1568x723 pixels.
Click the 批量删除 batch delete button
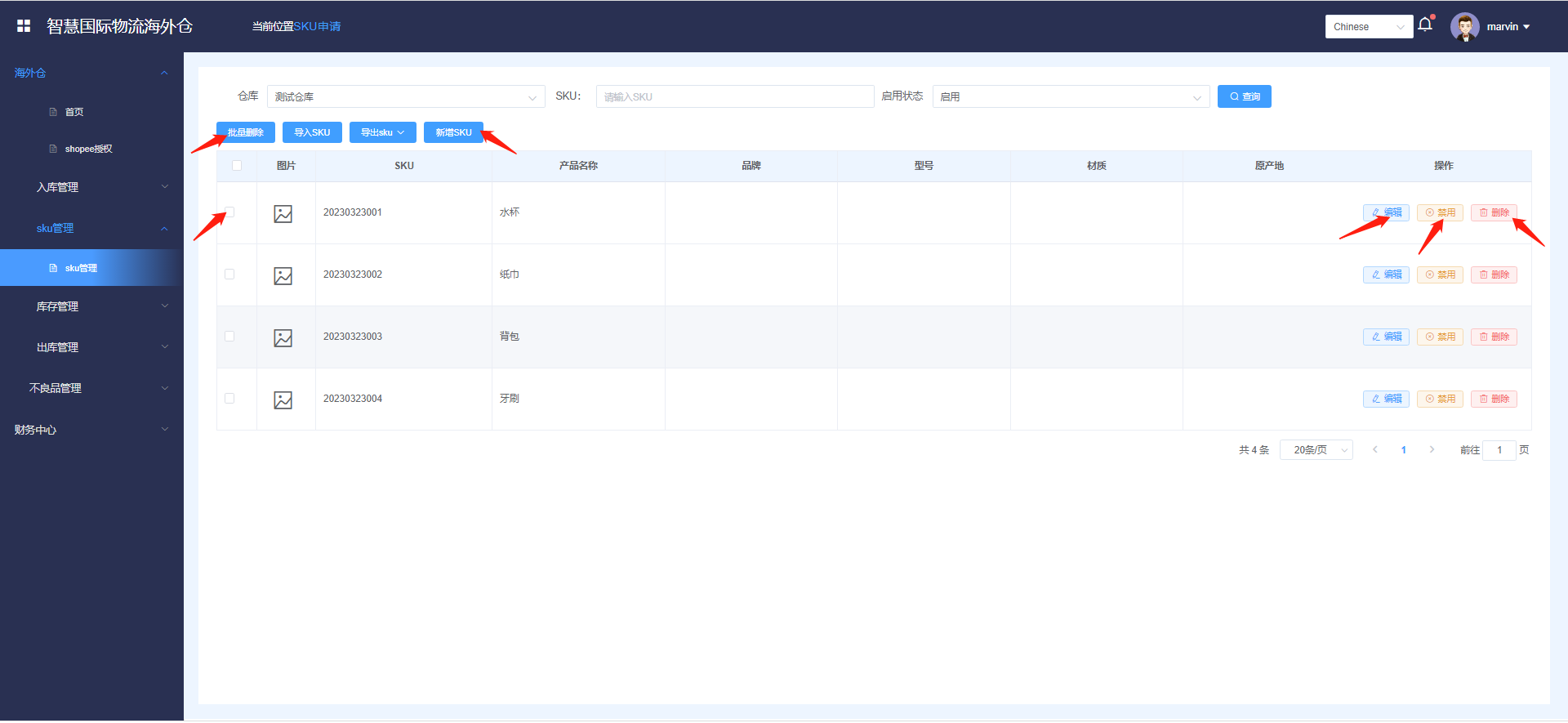coord(245,132)
